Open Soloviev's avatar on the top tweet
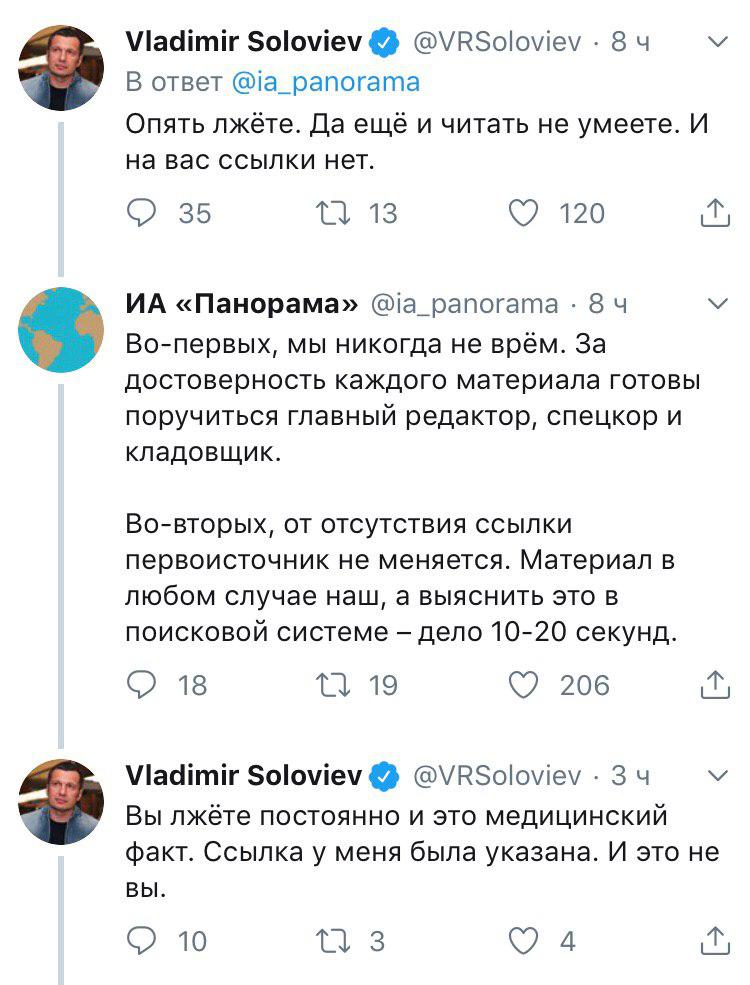This screenshot has height=985, width=750. [61, 69]
